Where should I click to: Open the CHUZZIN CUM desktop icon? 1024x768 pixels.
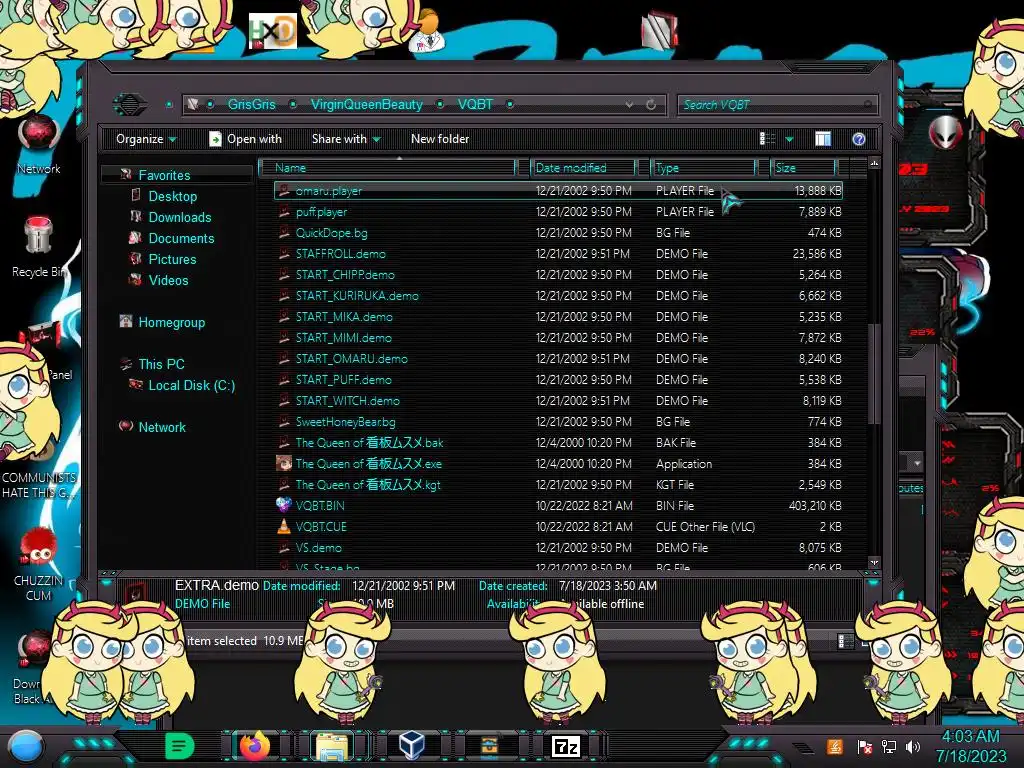tap(38, 564)
